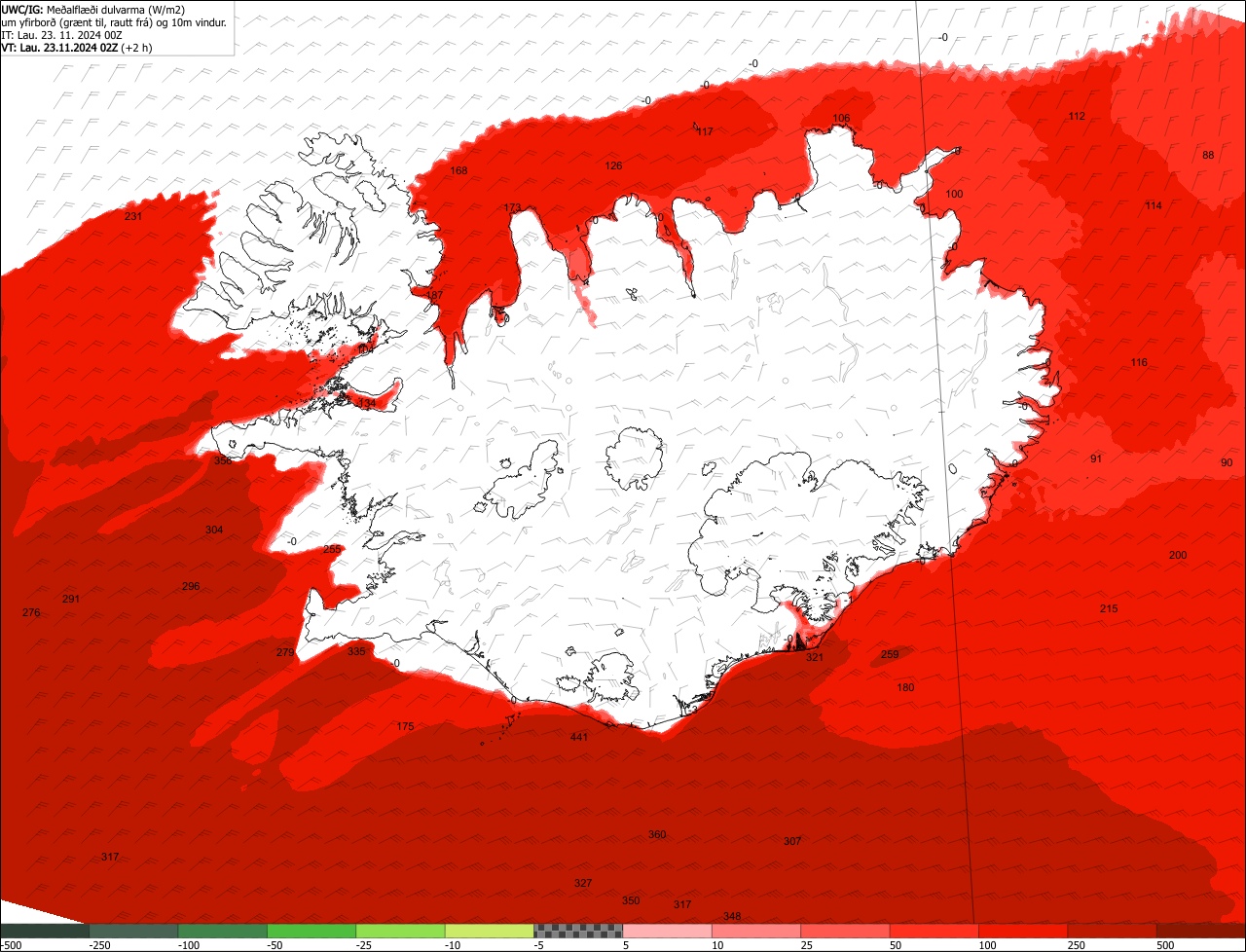Click the map value 321 on the south coast

coord(815,658)
